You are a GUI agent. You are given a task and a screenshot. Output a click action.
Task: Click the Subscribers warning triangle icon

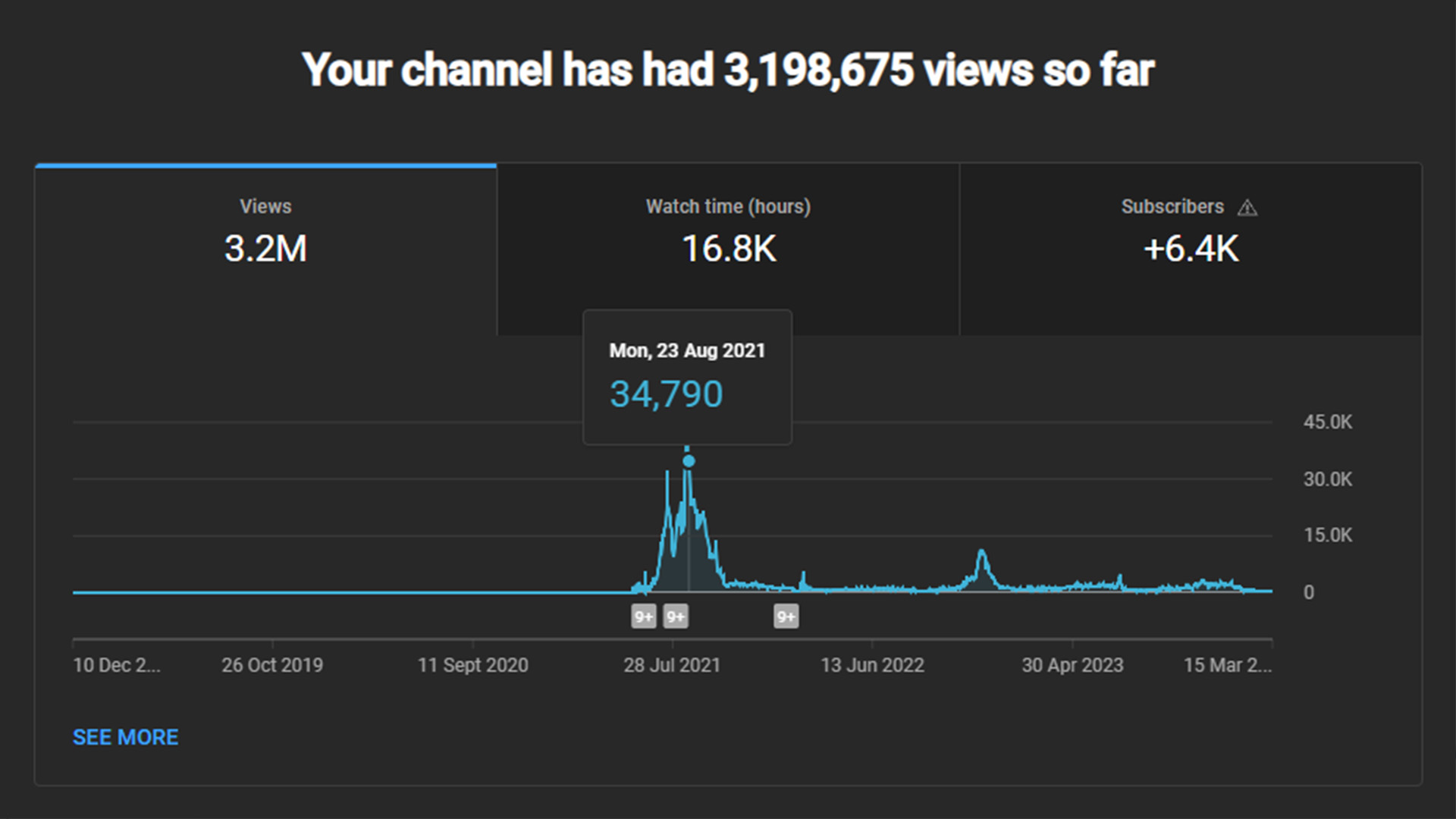(1247, 208)
